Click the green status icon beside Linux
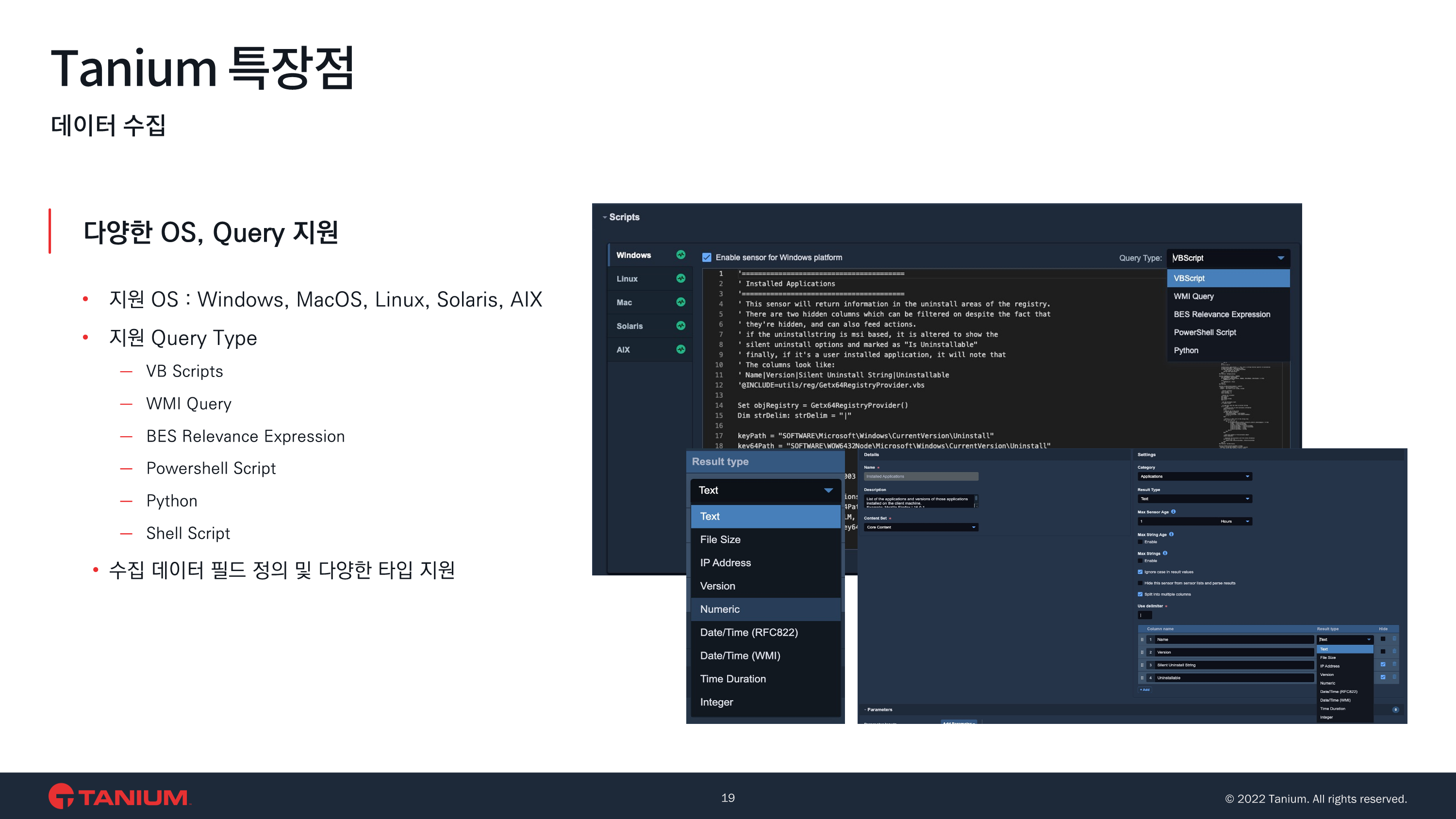This screenshot has width=1456, height=819. (680, 278)
